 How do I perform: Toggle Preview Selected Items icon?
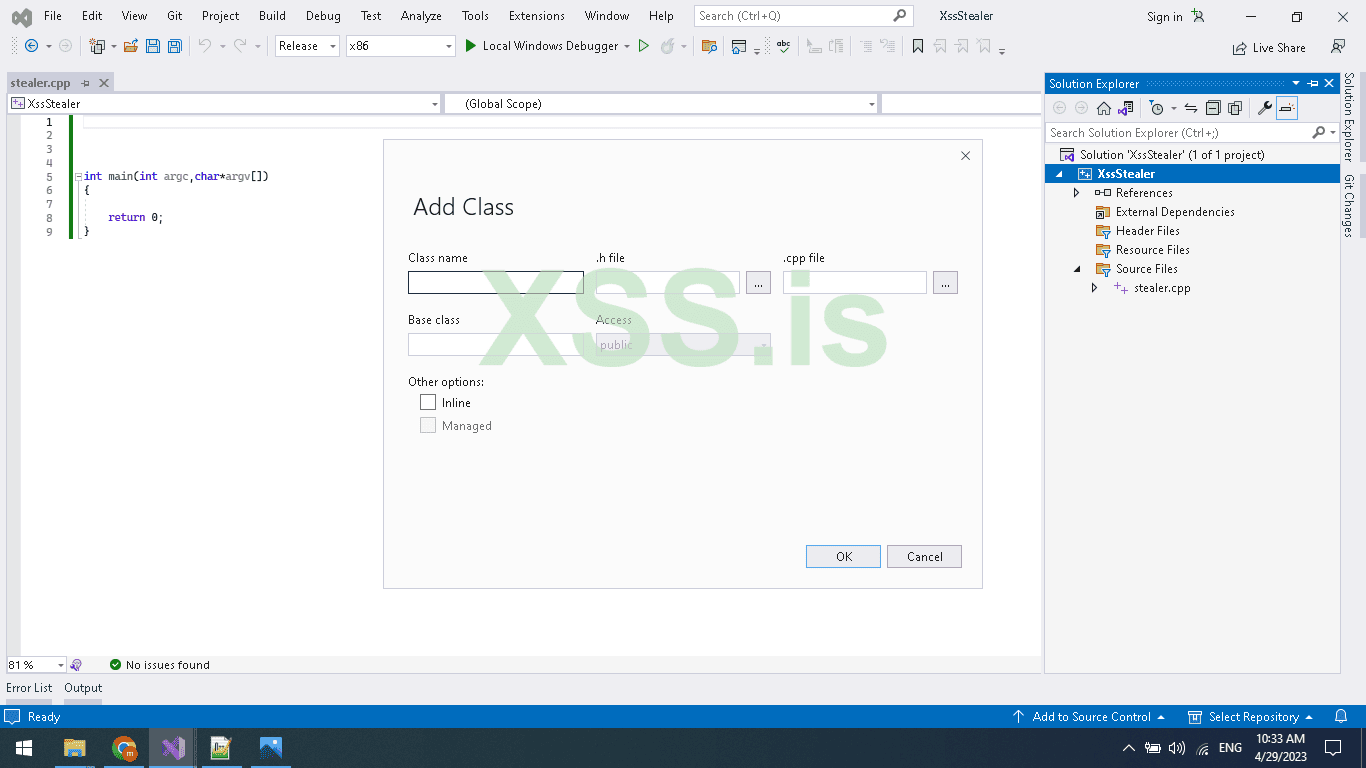[x=1287, y=108]
